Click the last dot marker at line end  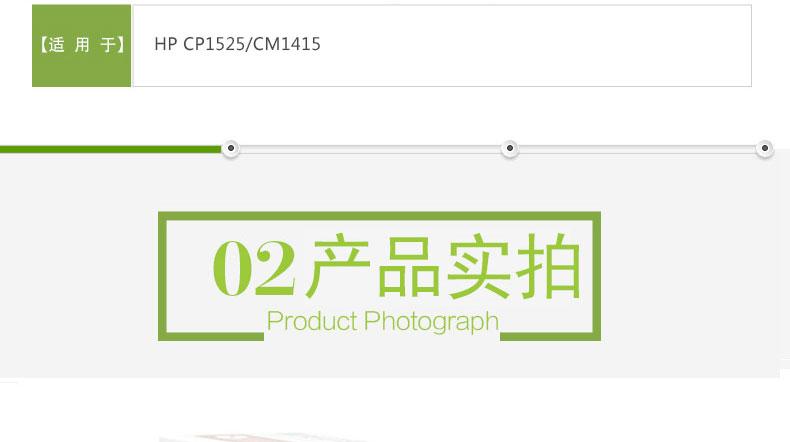tap(765, 148)
